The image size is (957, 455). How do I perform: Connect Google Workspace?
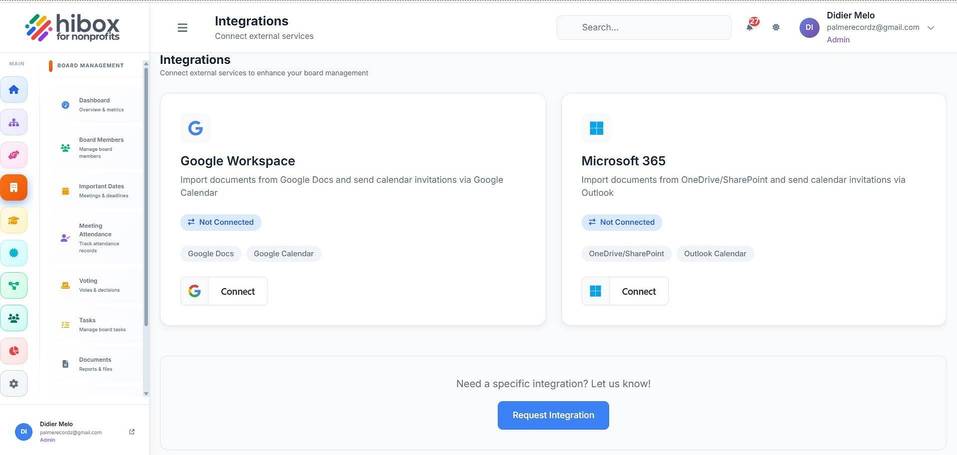pos(224,291)
